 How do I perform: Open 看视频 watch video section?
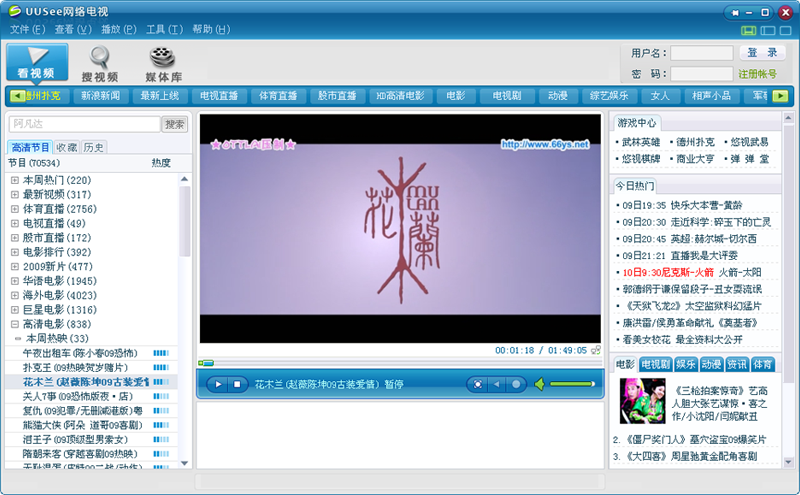tap(36, 62)
